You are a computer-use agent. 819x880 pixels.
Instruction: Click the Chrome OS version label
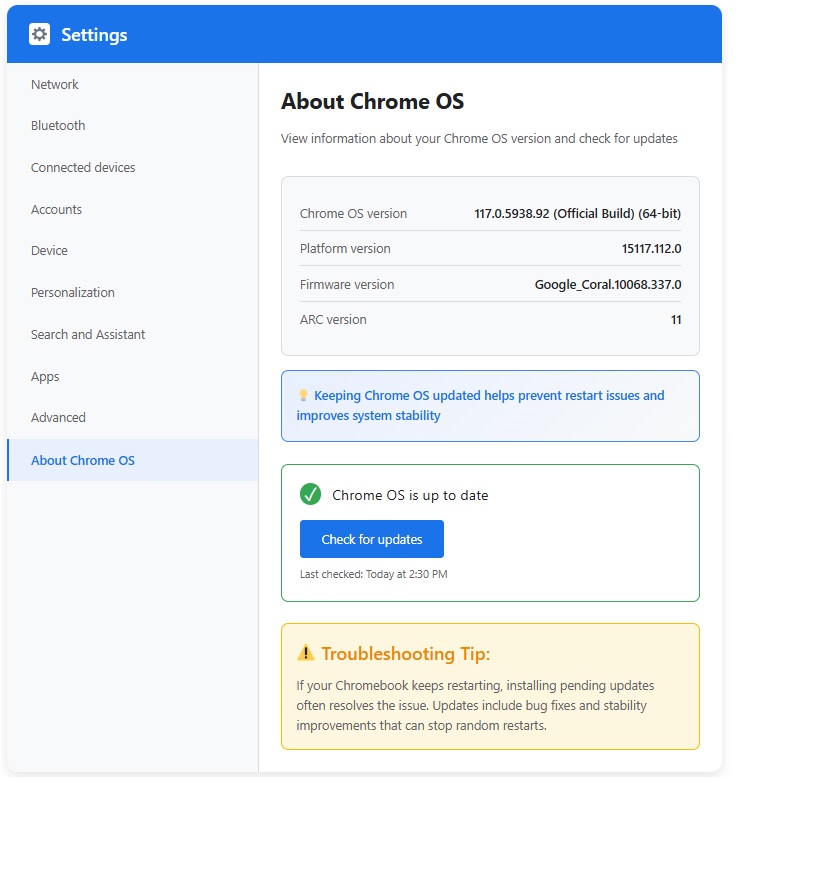pyautogui.click(x=353, y=214)
